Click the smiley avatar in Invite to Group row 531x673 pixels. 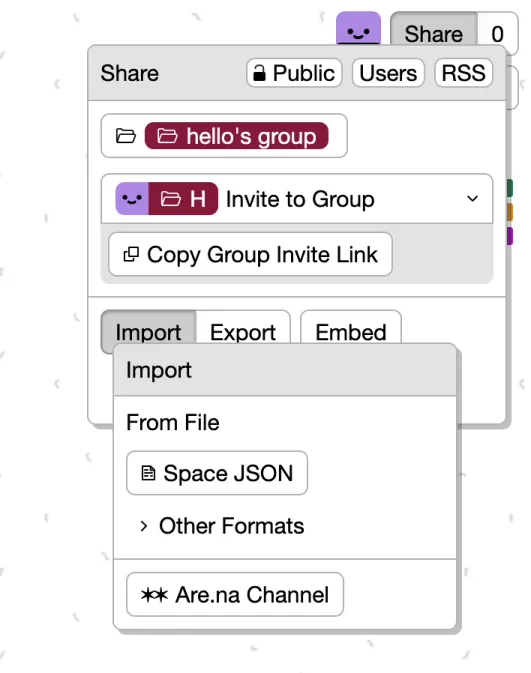coord(132,199)
